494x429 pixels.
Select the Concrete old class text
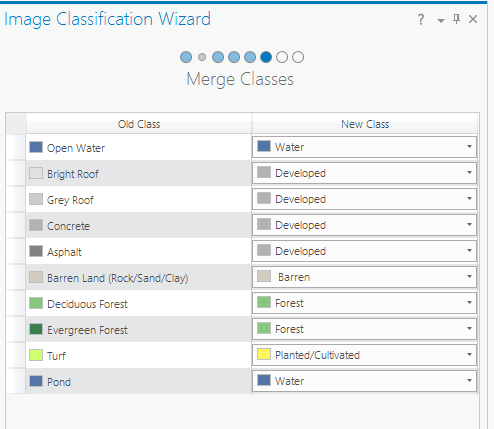click(68, 226)
